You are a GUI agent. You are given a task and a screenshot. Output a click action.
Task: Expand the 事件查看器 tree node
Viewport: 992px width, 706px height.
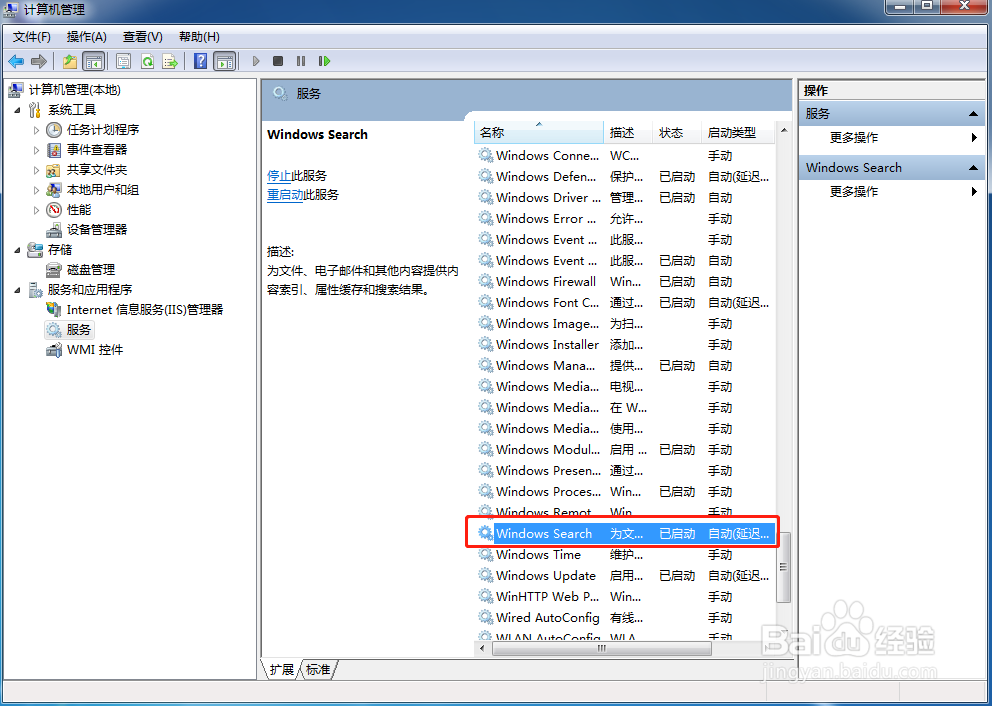point(35,150)
